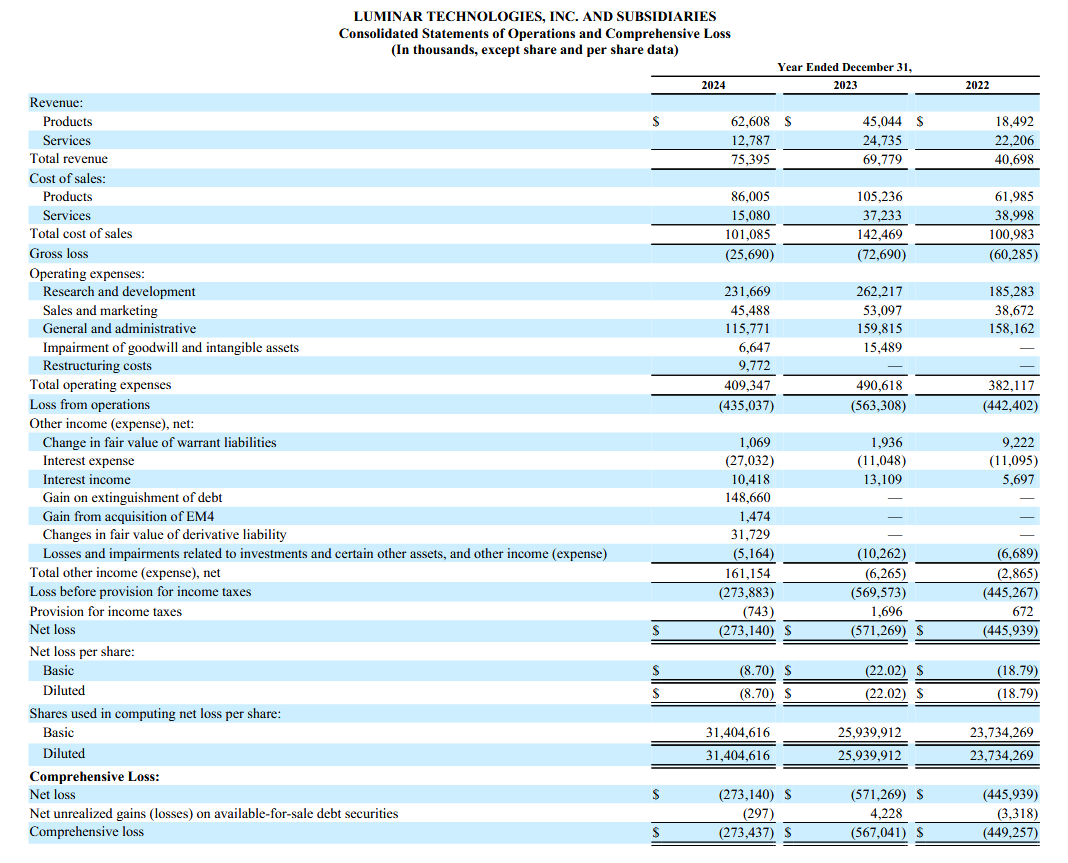Viewport: 1068px width, 863px height.
Task: Click the 2023 column header
Action: tap(845, 85)
